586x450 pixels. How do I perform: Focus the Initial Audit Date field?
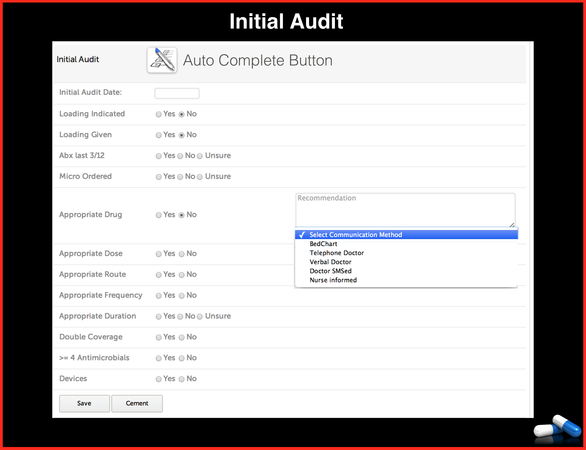[177, 93]
